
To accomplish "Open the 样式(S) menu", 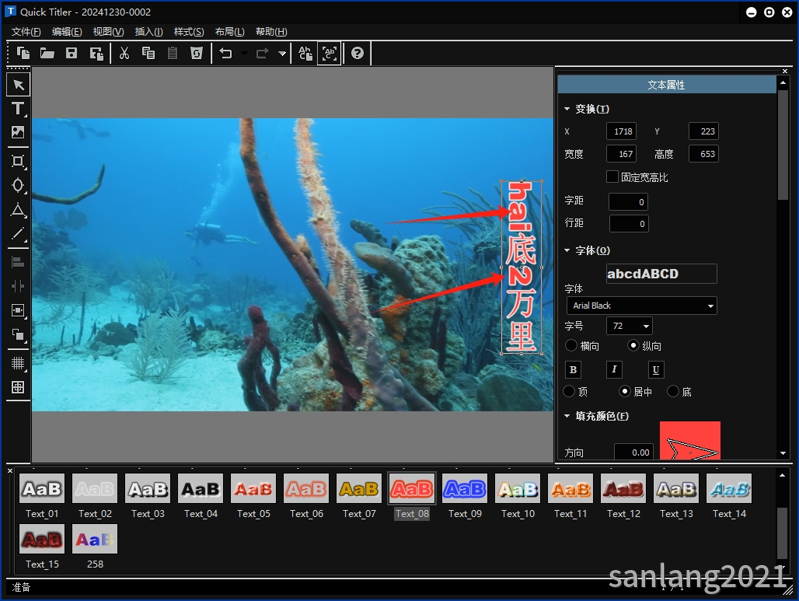I will click(189, 32).
